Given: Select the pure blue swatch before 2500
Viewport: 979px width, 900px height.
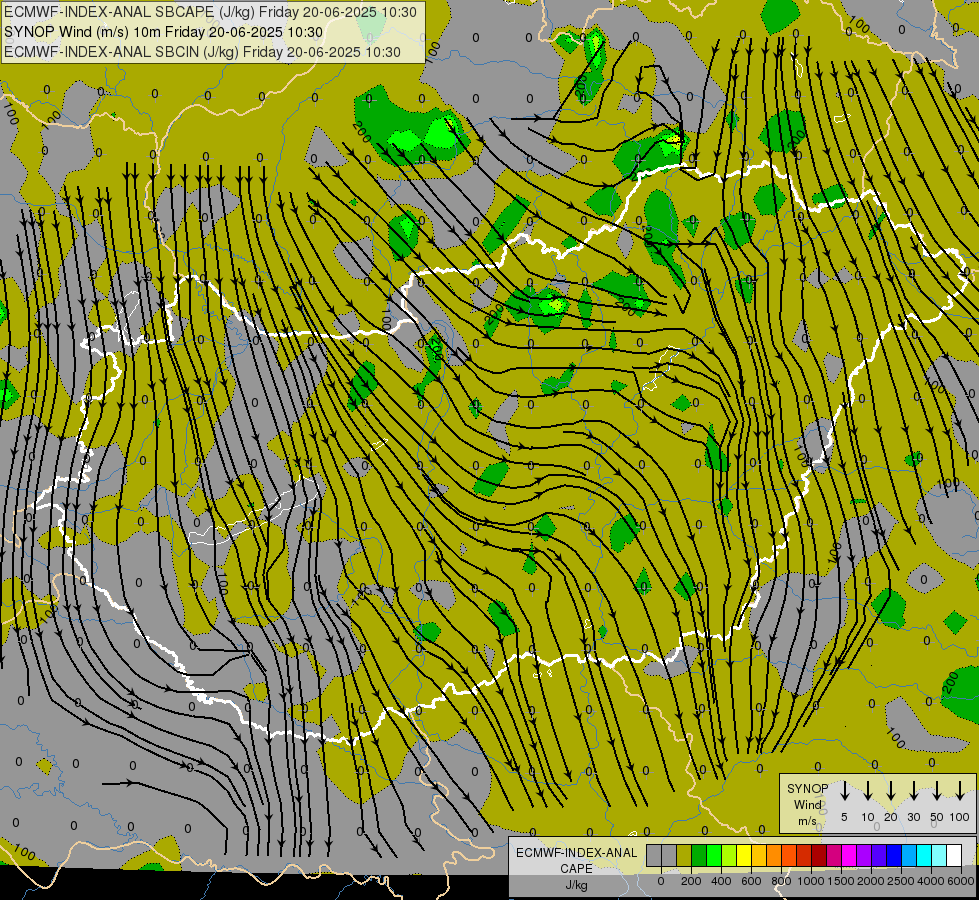Looking at the screenshot, I should coord(895,855).
